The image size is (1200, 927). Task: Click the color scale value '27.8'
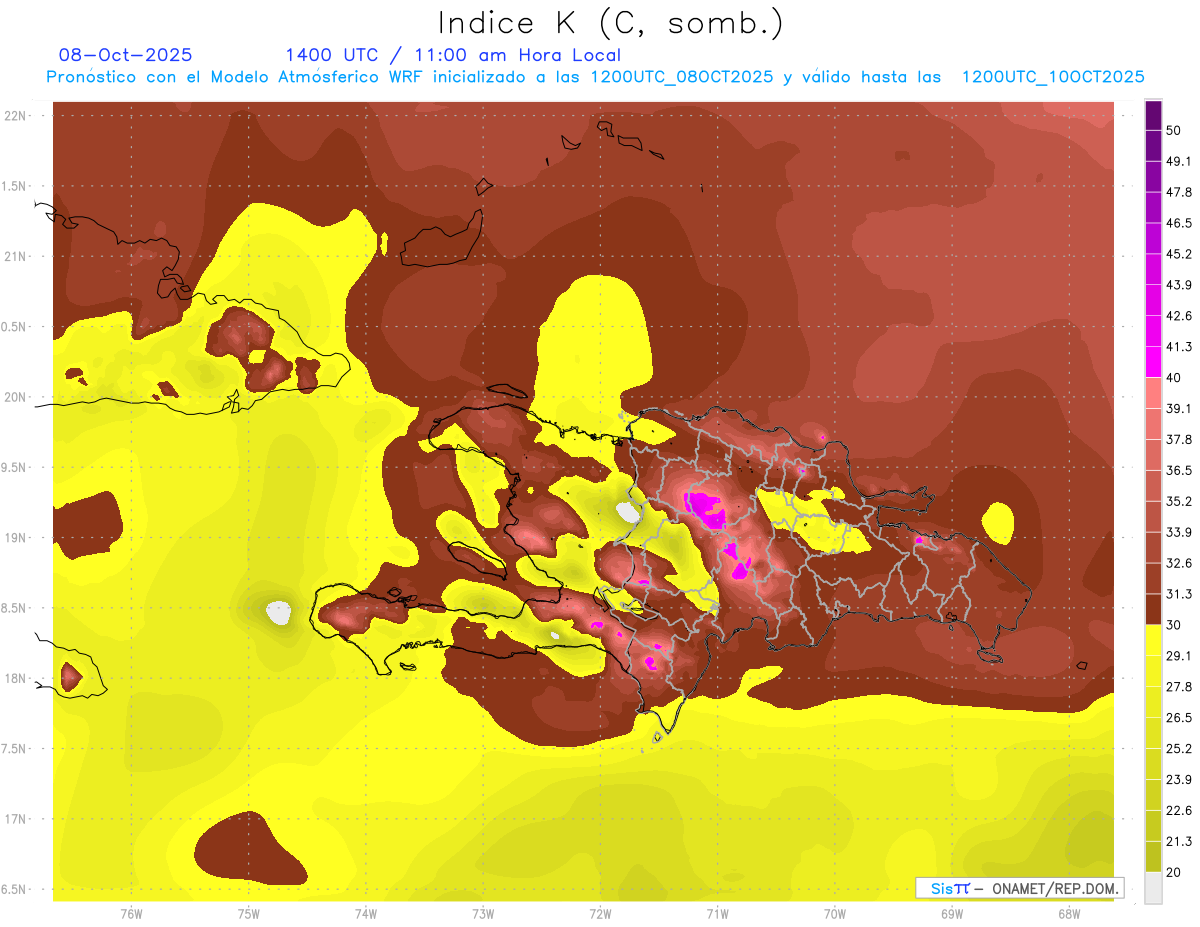pos(1179,687)
